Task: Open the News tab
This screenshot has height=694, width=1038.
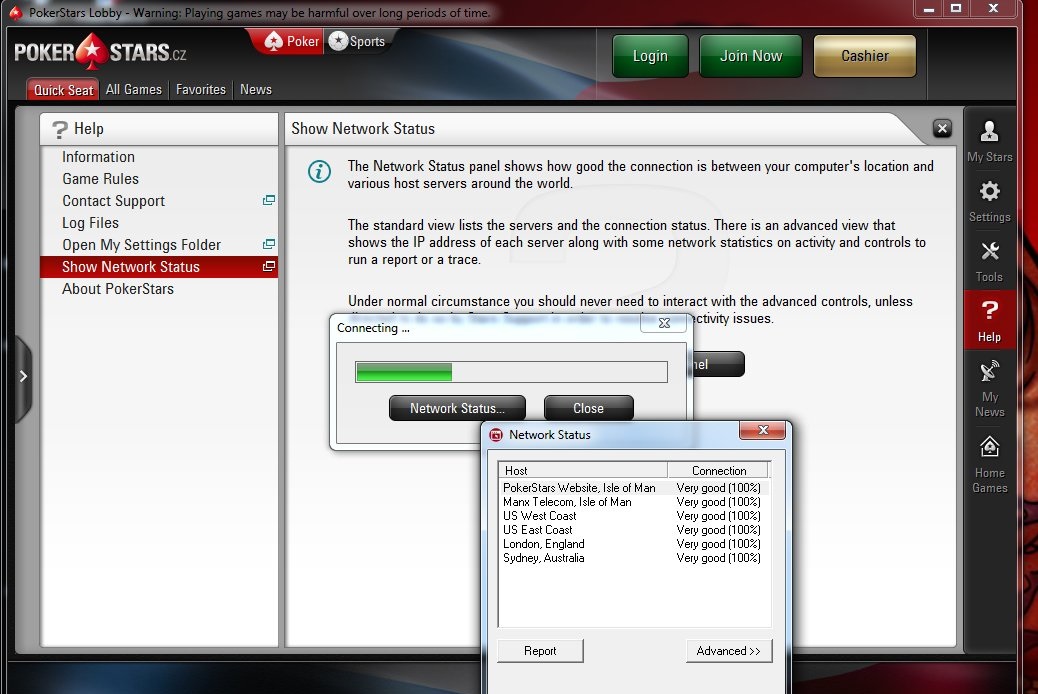Action: click(256, 89)
